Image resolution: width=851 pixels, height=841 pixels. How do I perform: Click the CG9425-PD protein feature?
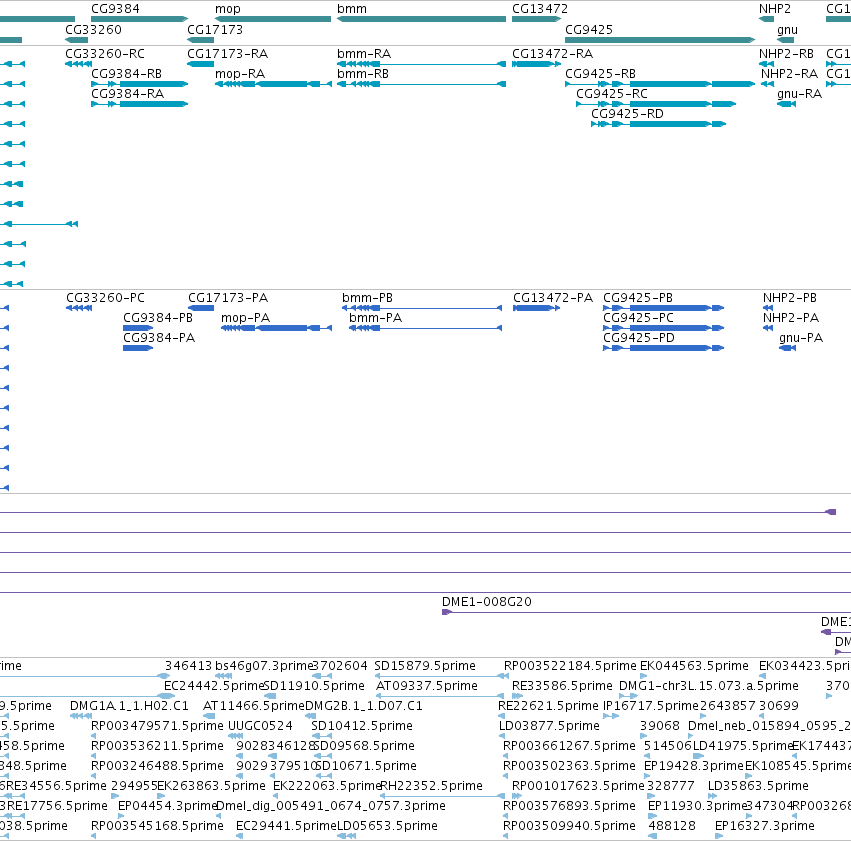click(x=663, y=348)
